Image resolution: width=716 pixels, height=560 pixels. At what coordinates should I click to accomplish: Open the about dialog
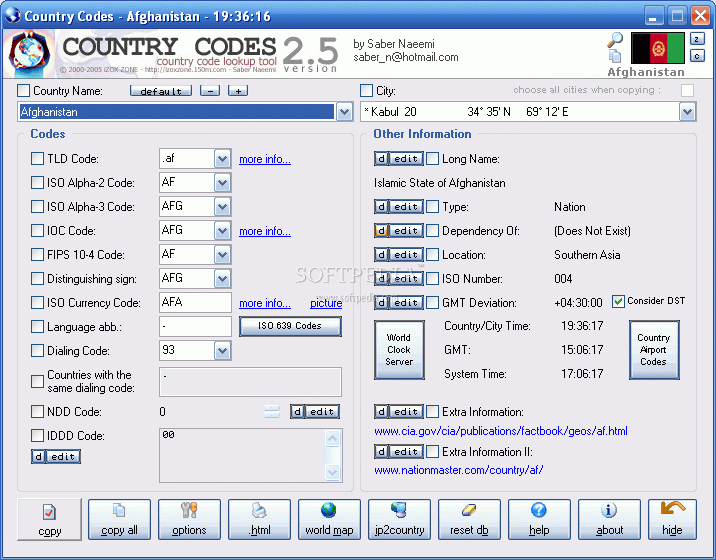609,519
